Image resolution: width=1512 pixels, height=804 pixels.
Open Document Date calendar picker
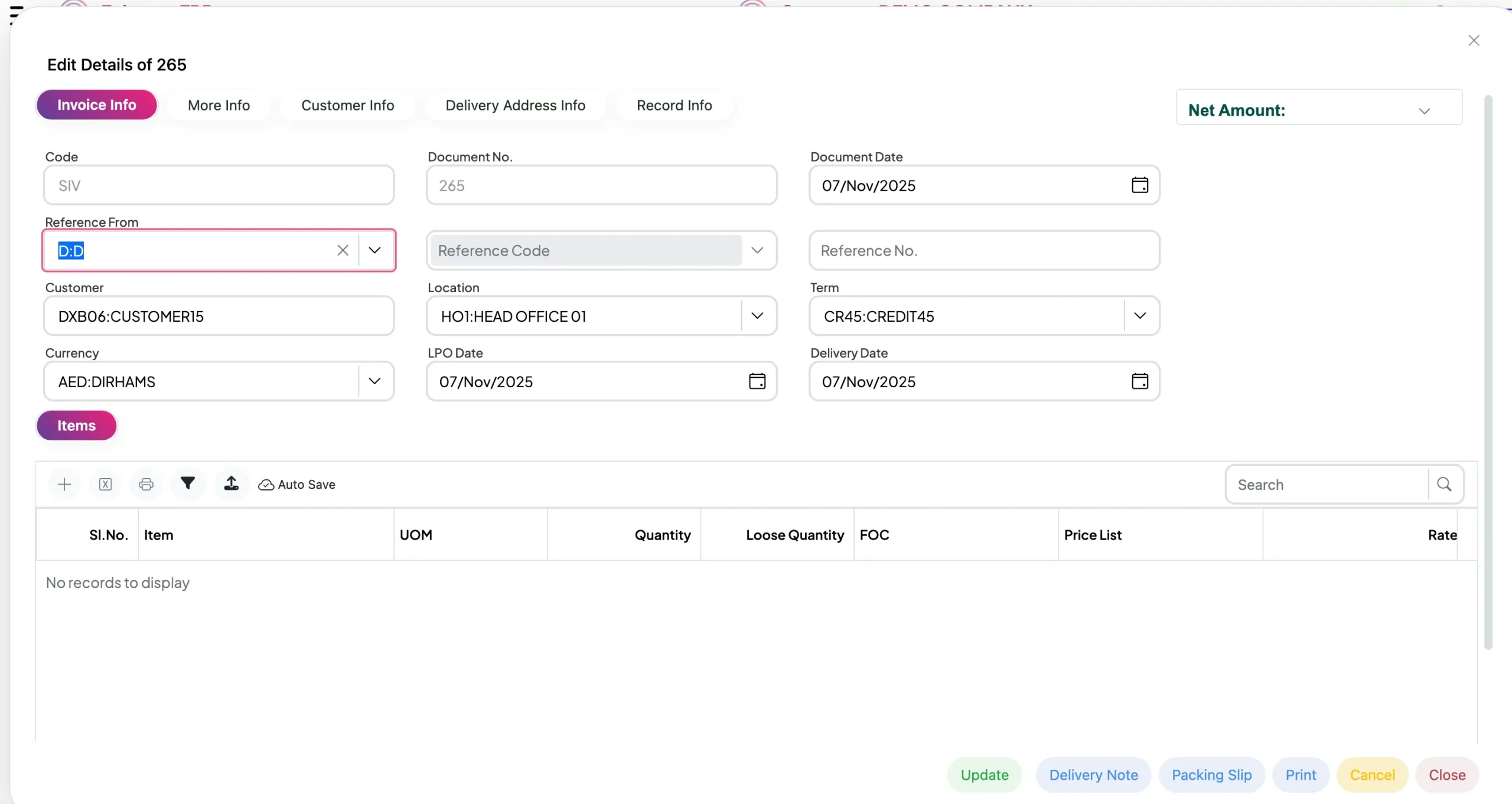(1139, 185)
